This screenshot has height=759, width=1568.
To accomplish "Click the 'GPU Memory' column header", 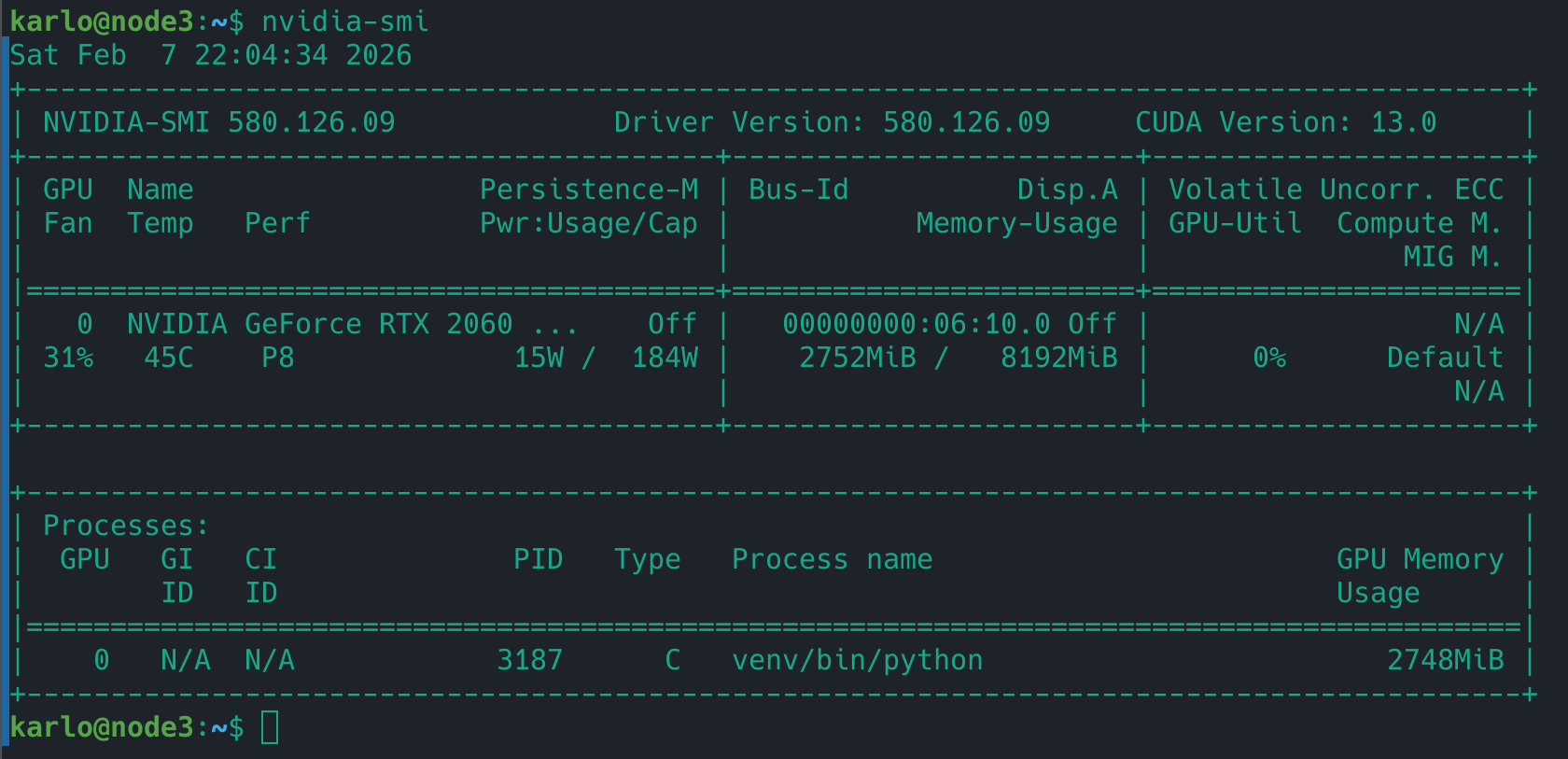I will pyautogui.click(x=1421, y=559).
